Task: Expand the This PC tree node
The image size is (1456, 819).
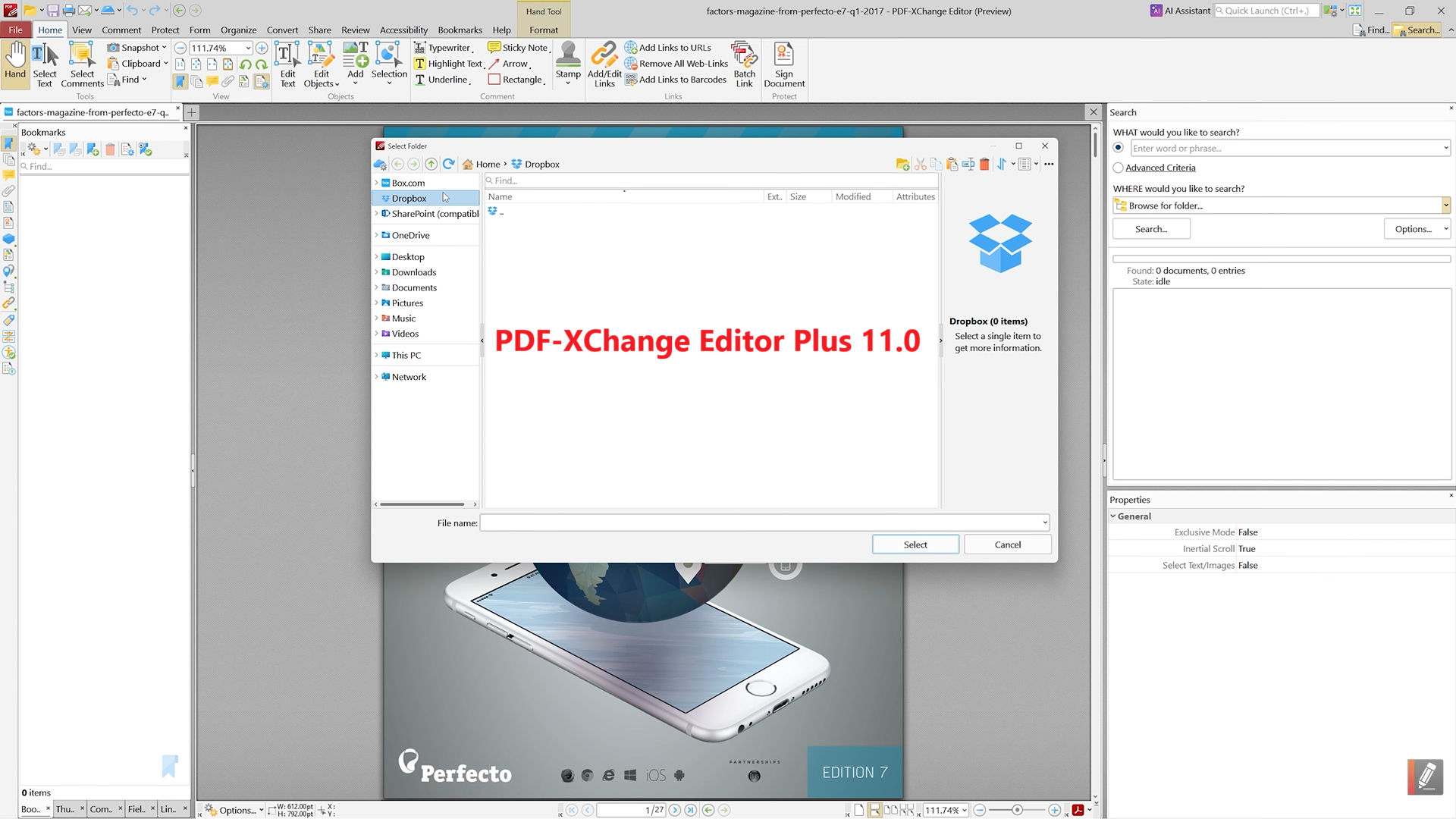Action: click(376, 355)
